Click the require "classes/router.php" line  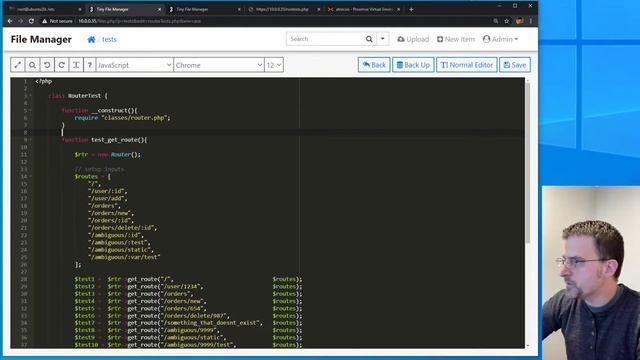pyautogui.click(x=122, y=118)
